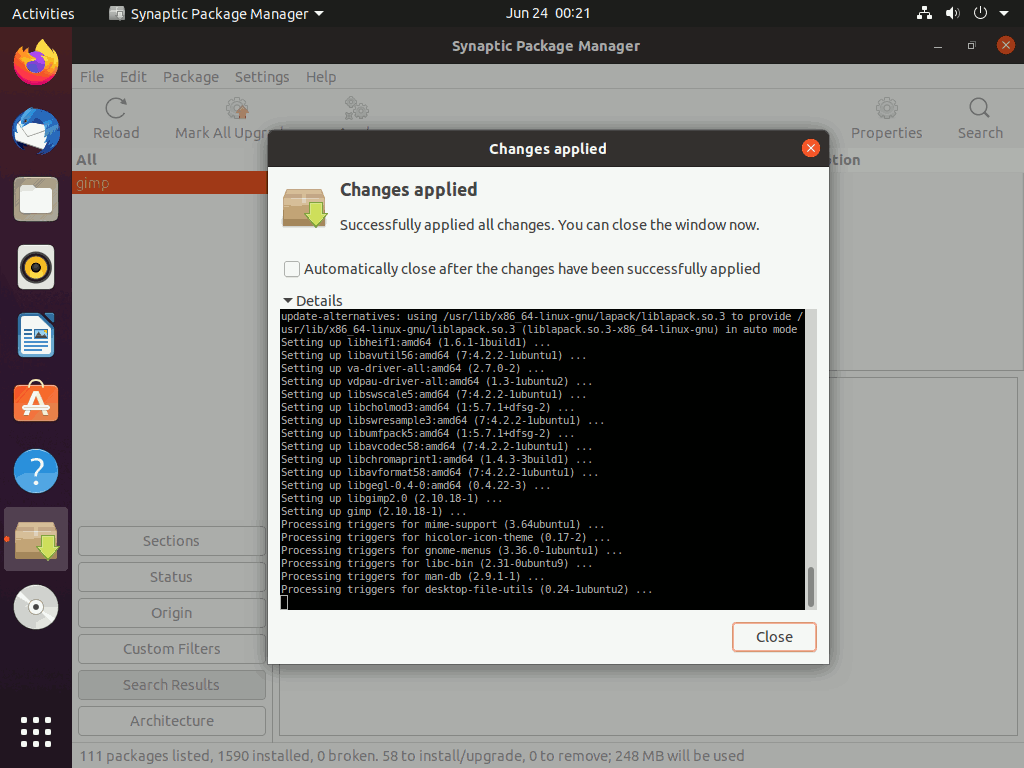Open the volume indicator
This screenshot has height=768, width=1024.
point(952,13)
